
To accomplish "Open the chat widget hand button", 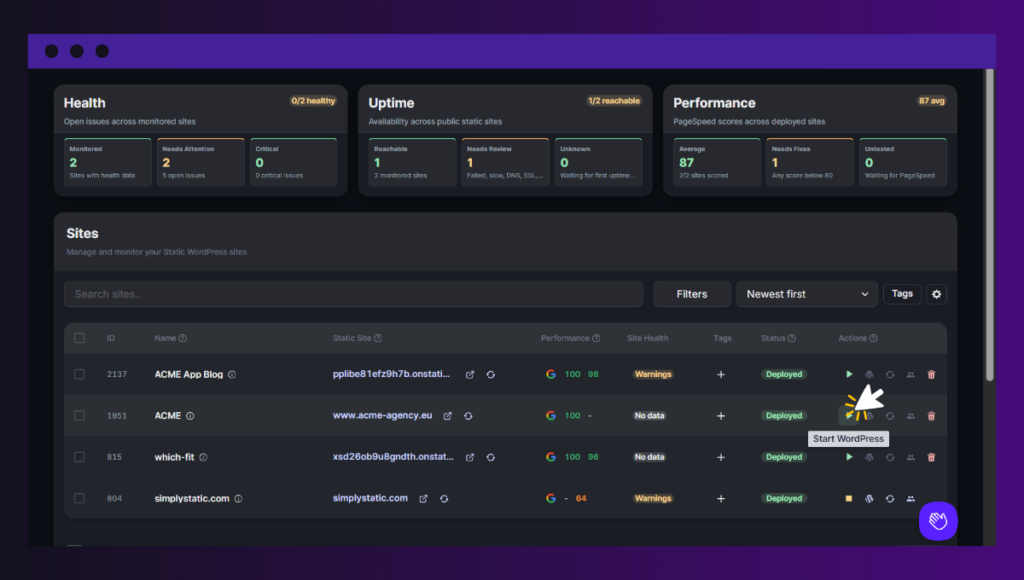I will [938, 521].
